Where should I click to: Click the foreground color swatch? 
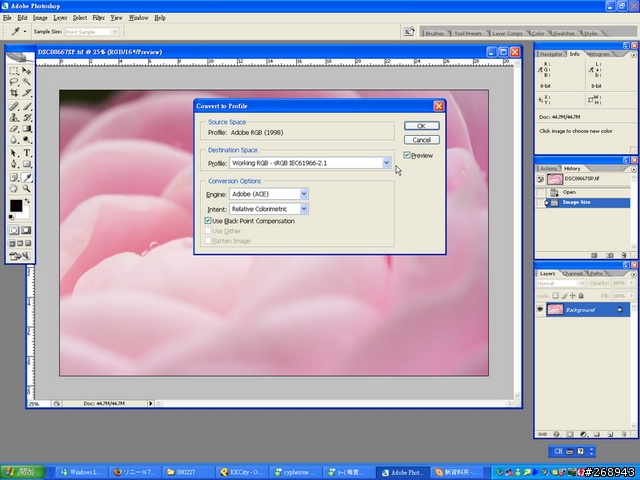(x=16, y=205)
